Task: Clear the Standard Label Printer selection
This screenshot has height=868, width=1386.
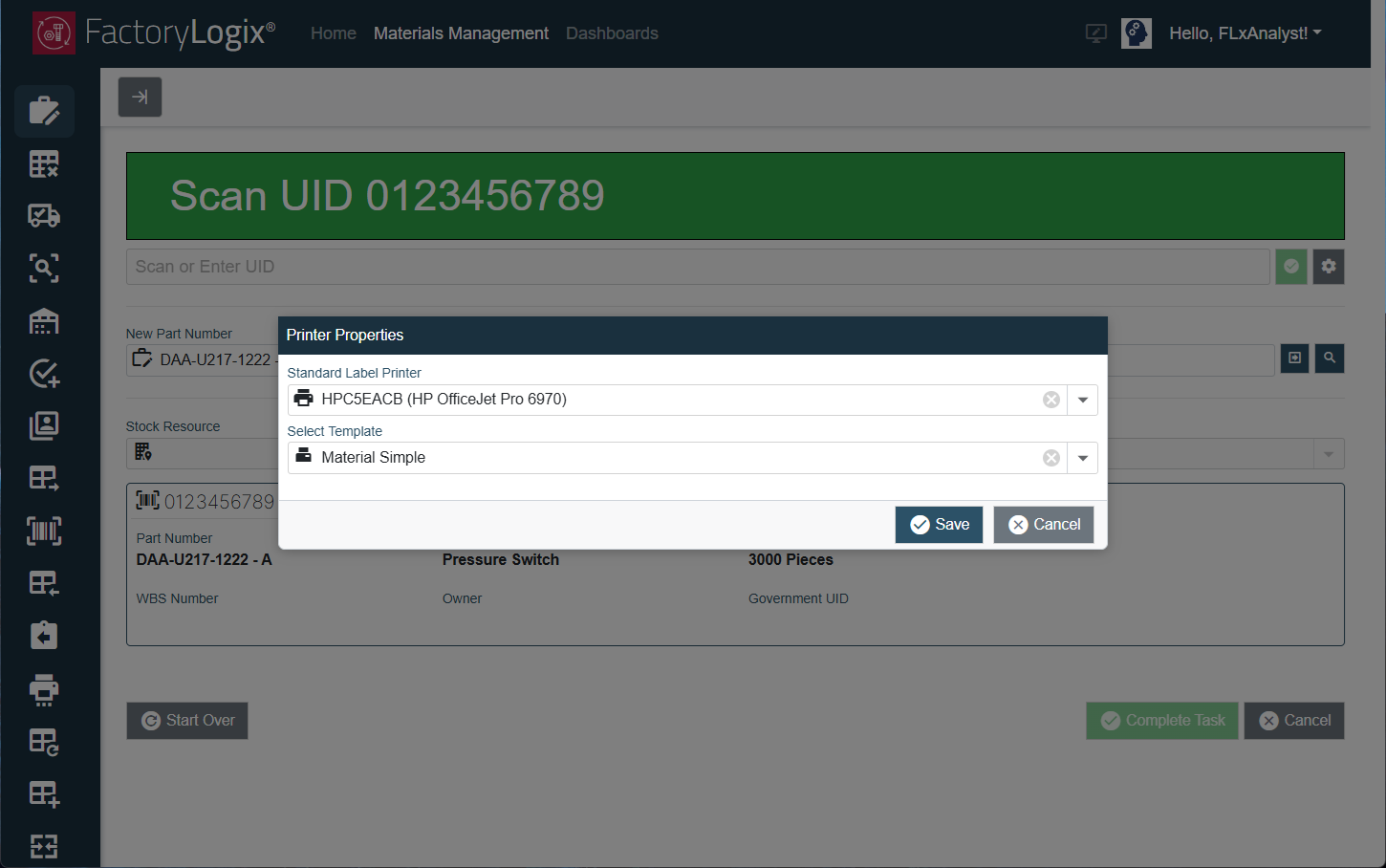Action: (1051, 400)
